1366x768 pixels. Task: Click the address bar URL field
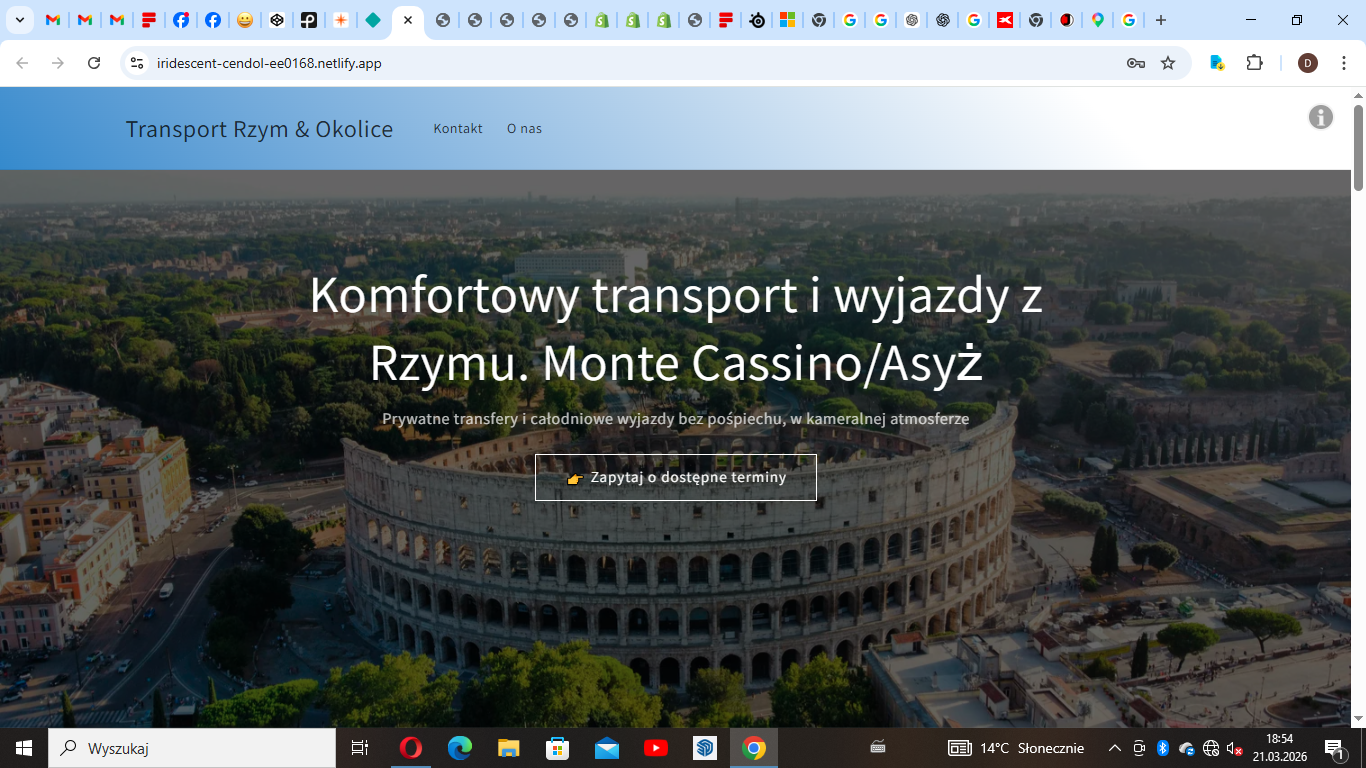click(x=600, y=63)
